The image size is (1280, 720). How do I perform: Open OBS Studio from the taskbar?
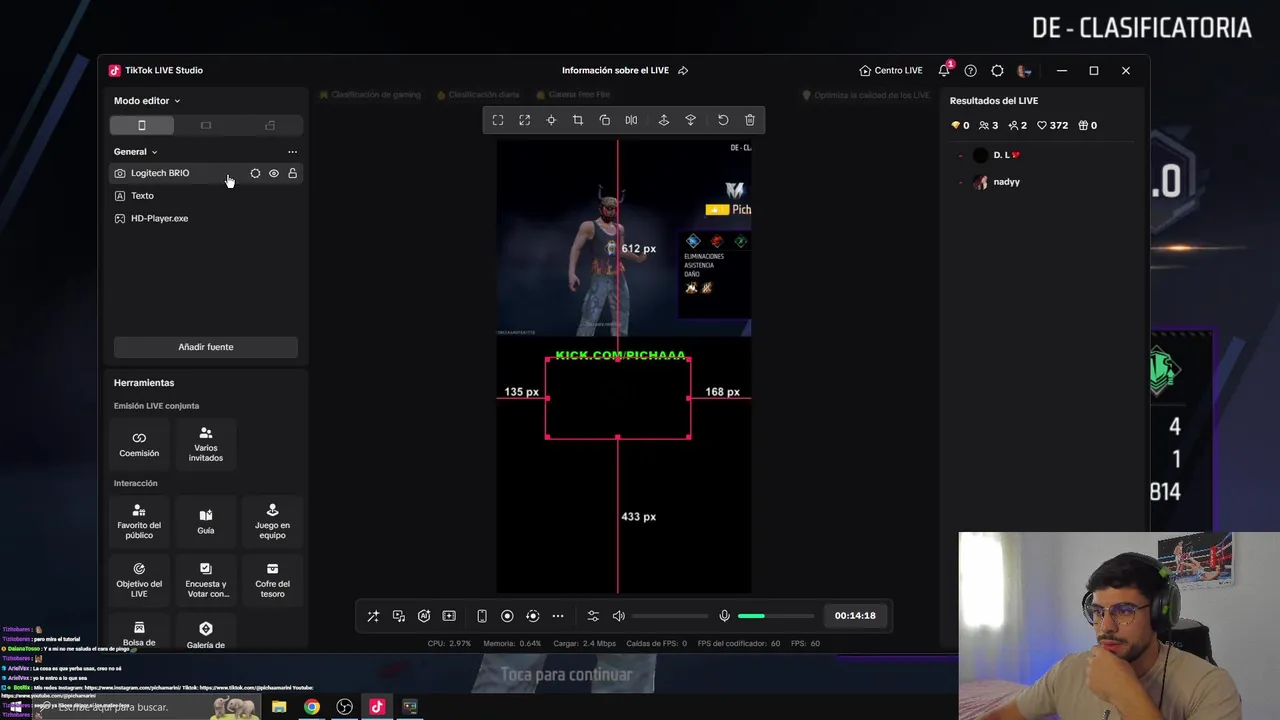tap(345, 707)
